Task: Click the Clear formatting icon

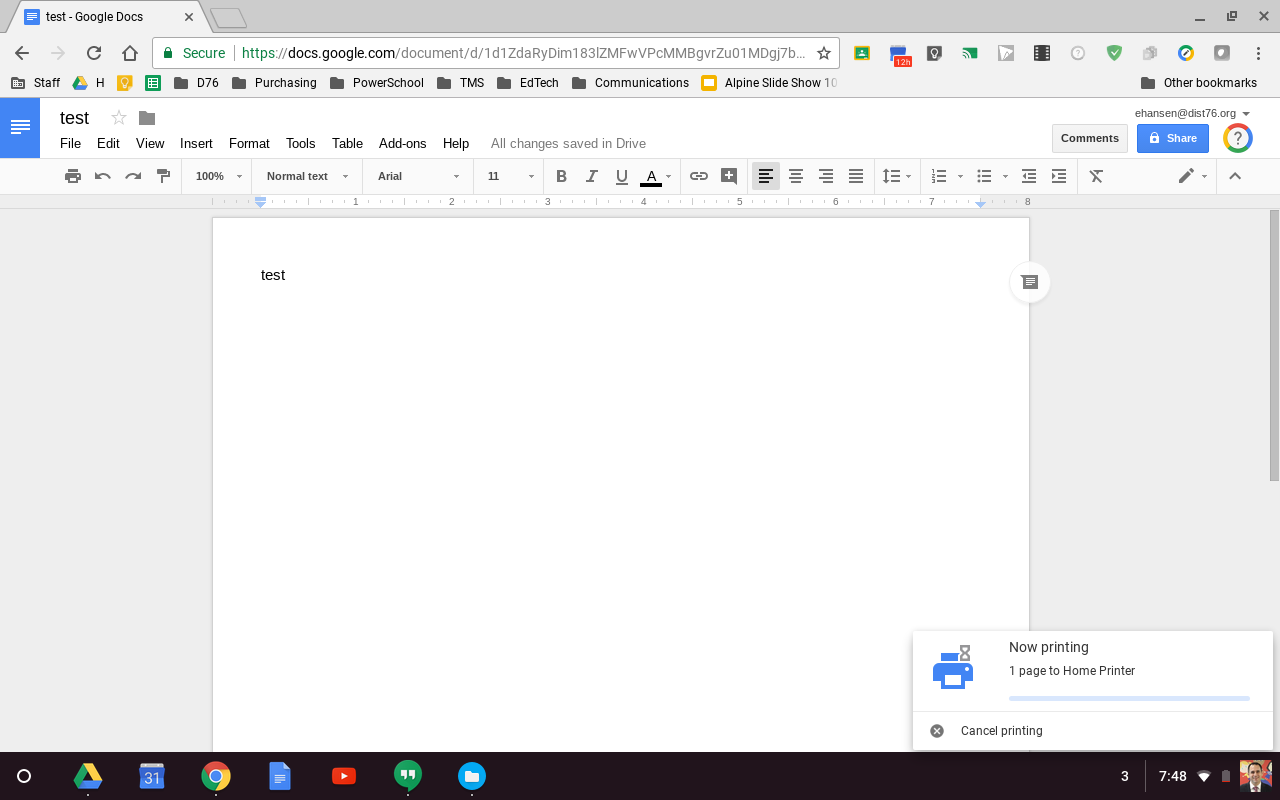Action: click(1096, 176)
